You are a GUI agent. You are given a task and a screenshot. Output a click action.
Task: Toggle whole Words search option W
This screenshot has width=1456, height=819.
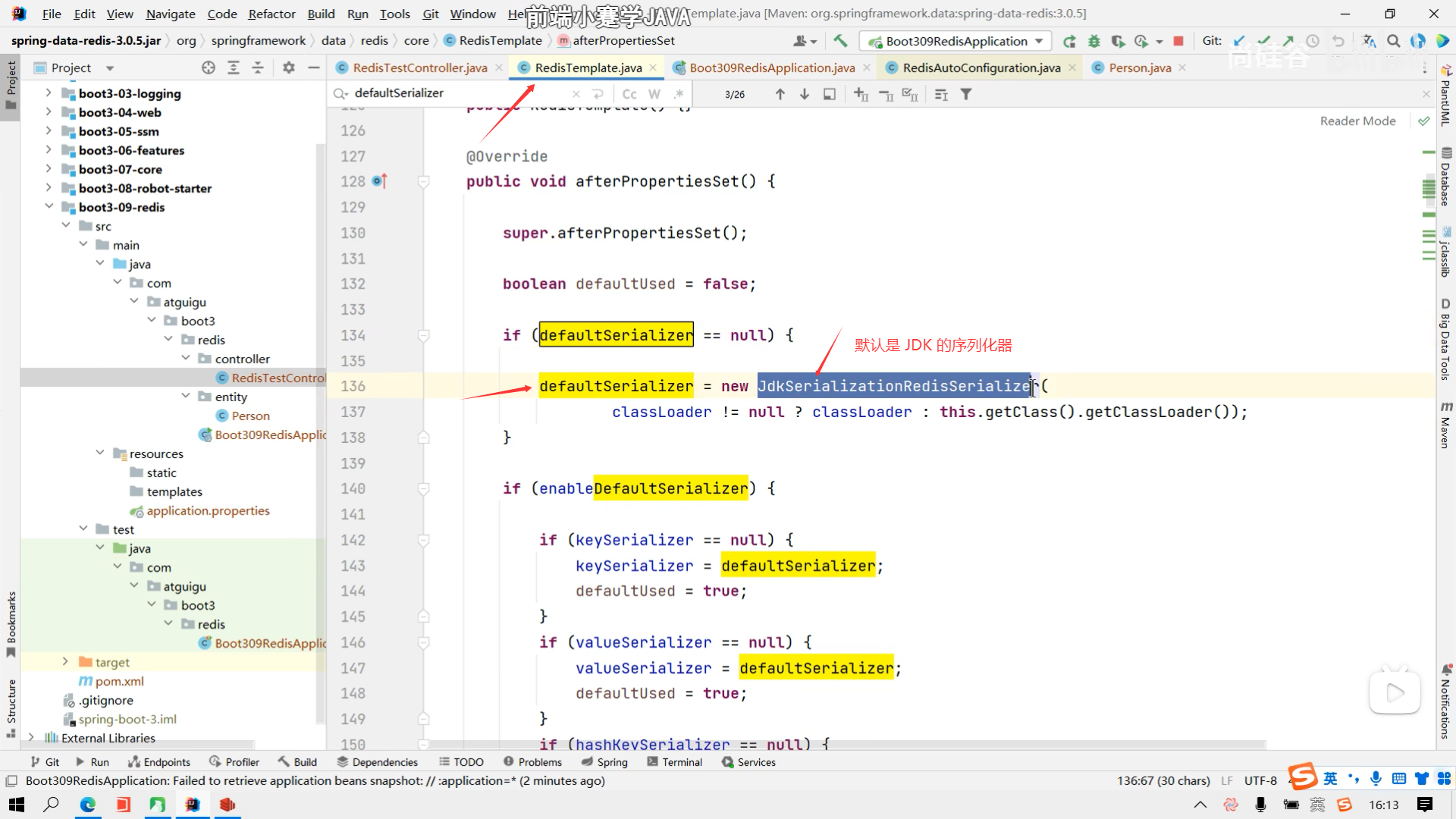654,94
